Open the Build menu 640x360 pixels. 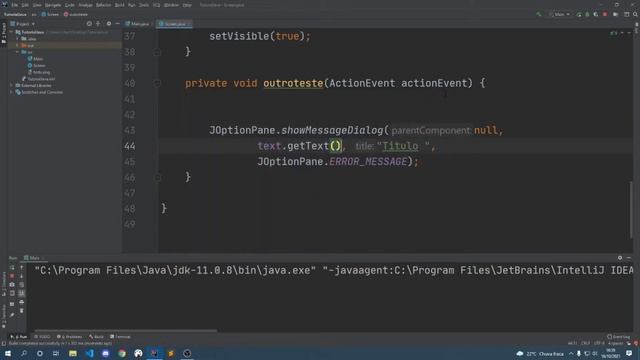pos(120,5)
